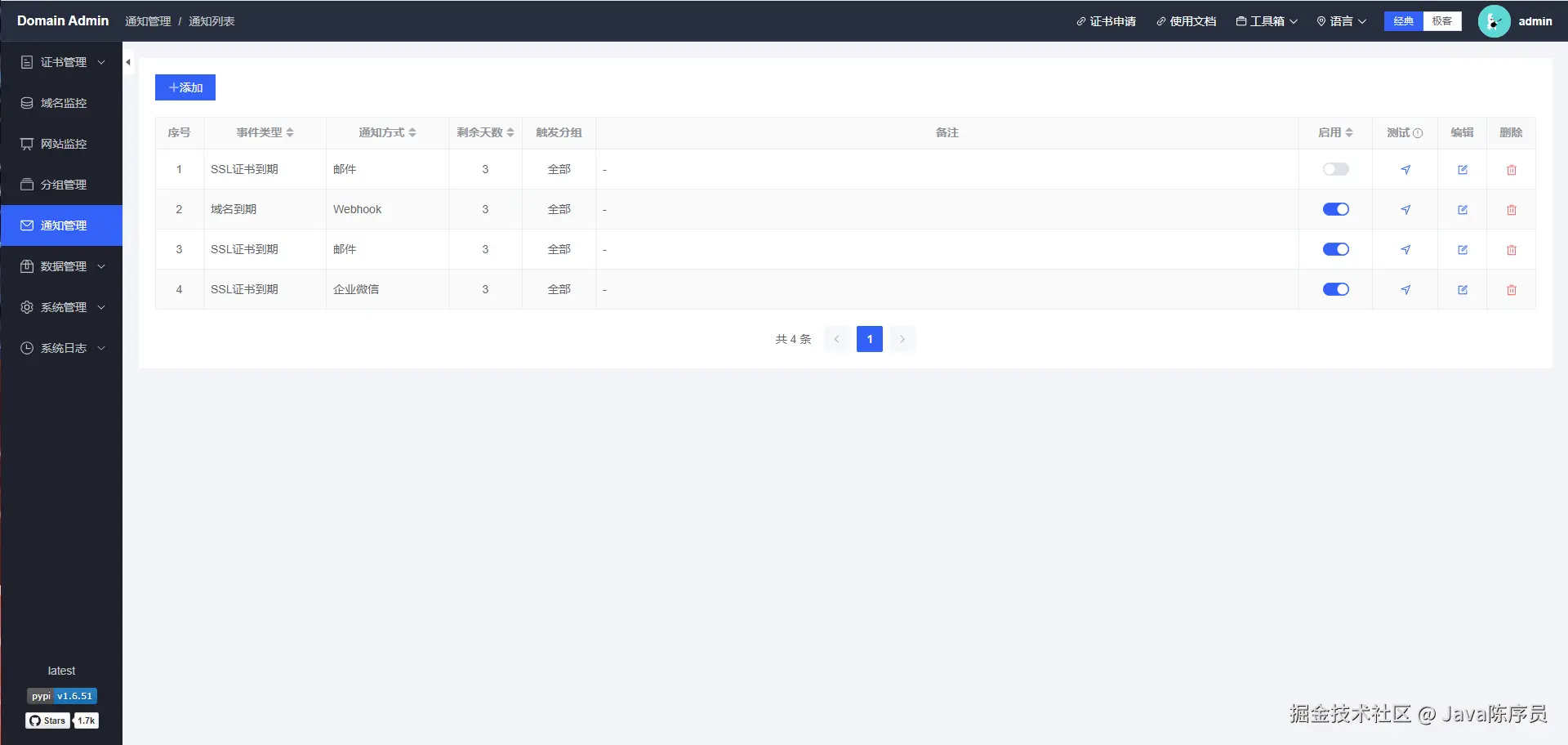Disable the 企业微信 notification switch
This screenshot has height=745, width=1568.
click(1336, 289)
